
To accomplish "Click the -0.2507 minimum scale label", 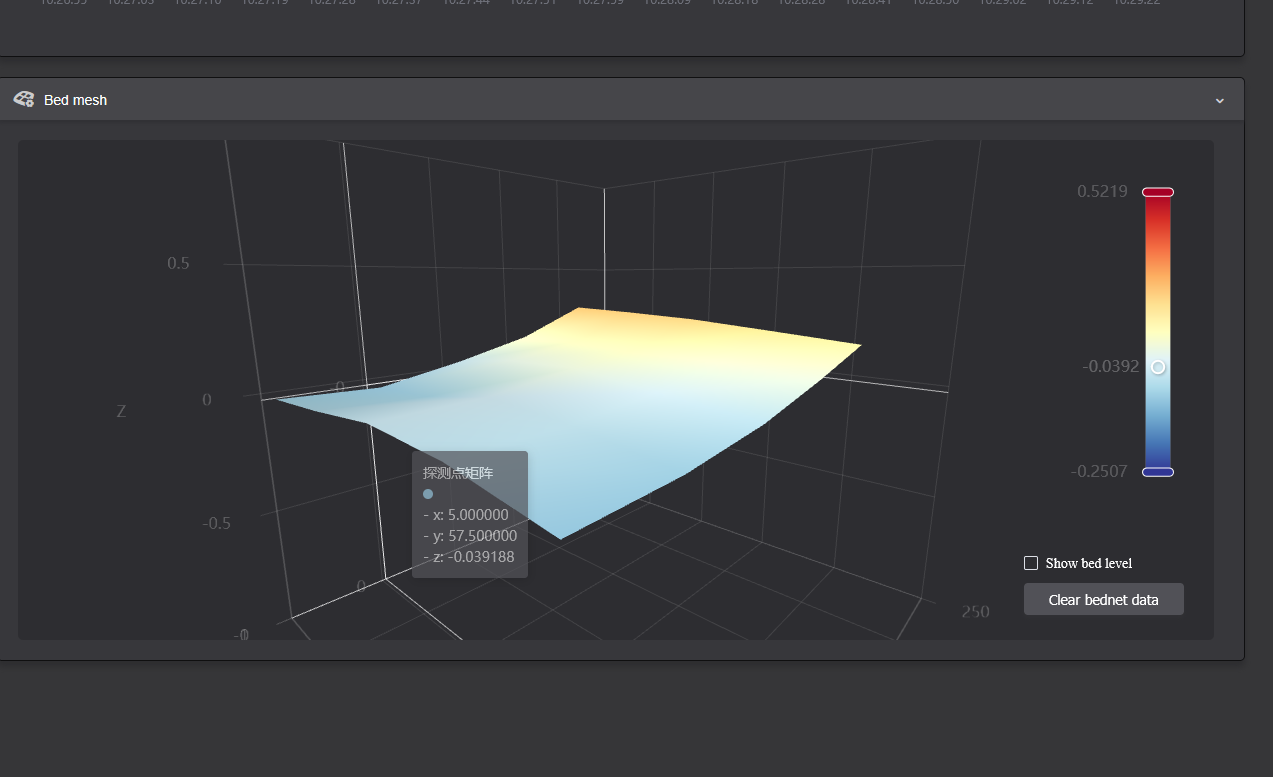I will [x=1099, y=471].
